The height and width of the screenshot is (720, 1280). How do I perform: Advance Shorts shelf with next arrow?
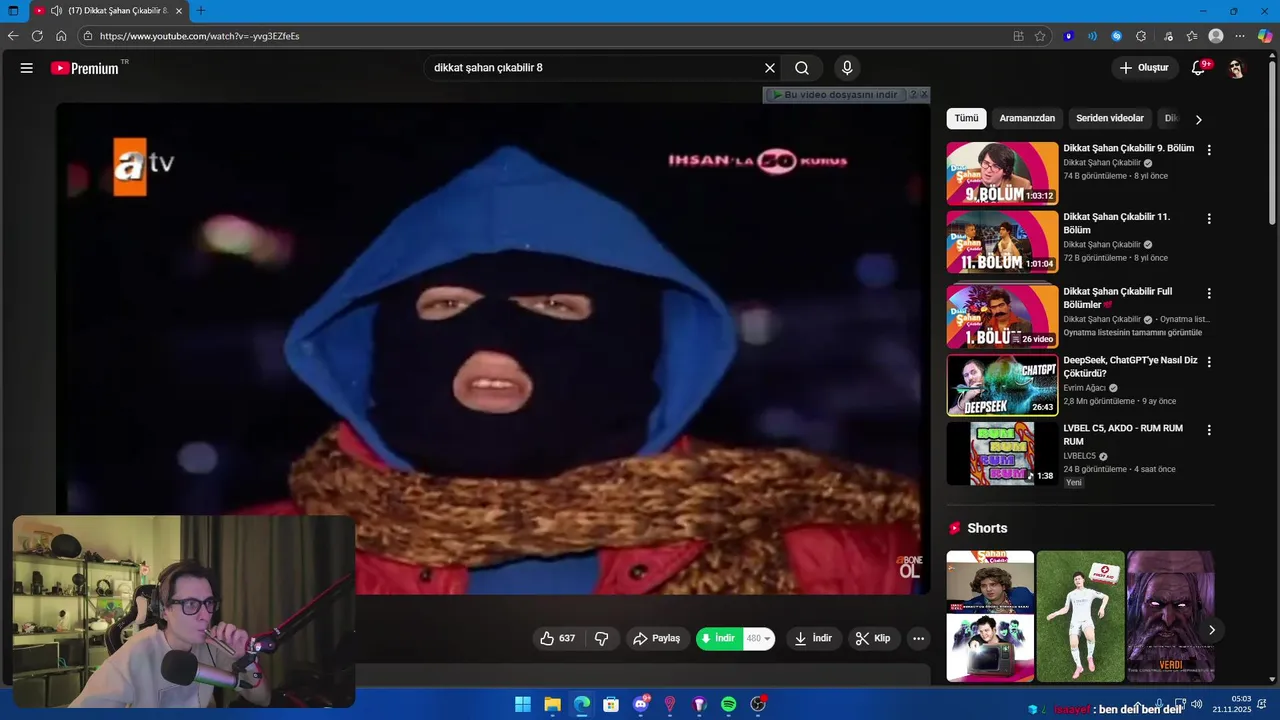pos(1212,630)
